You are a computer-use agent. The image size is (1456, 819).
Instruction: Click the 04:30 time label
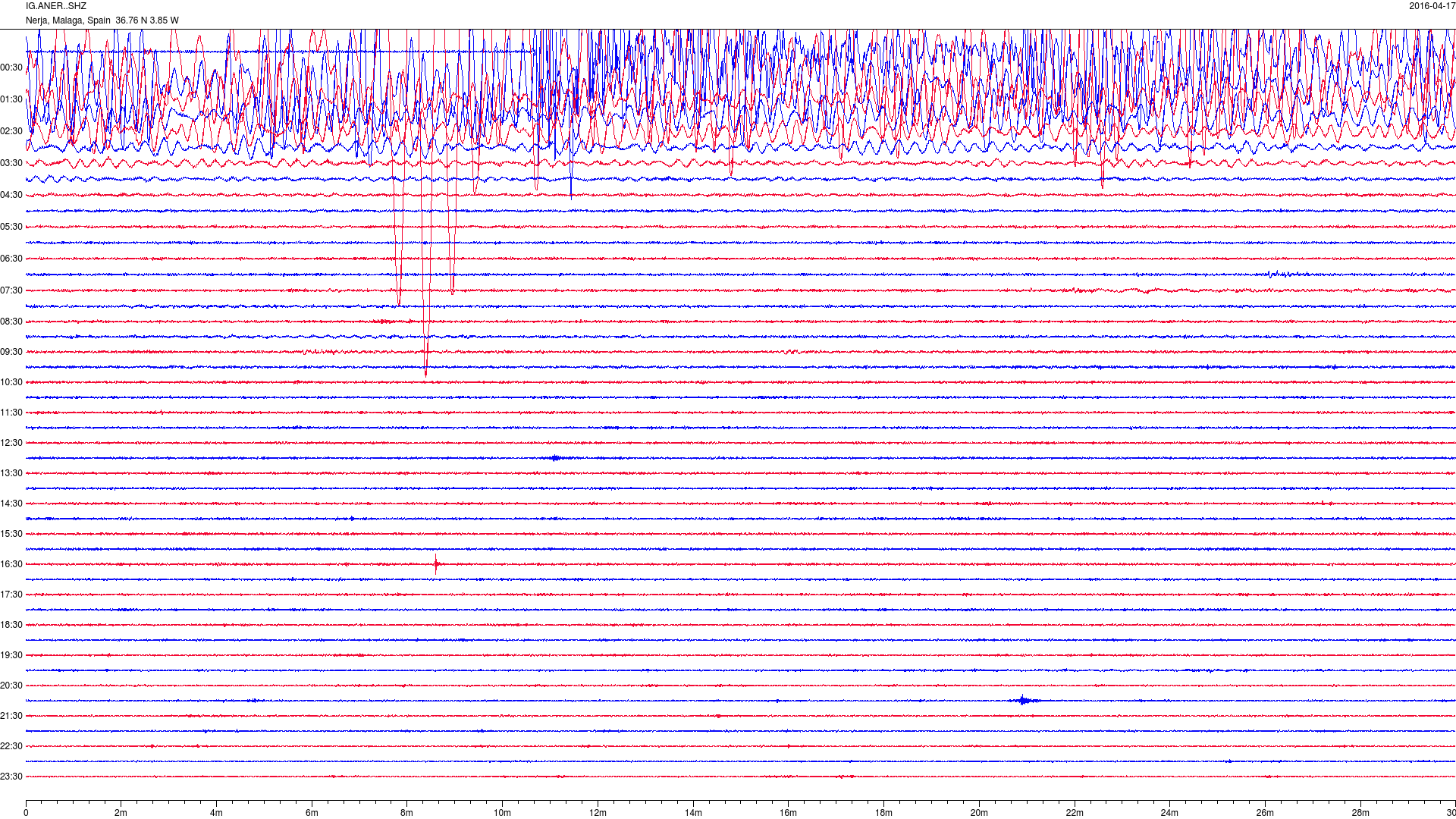click(x=11, y=195)
